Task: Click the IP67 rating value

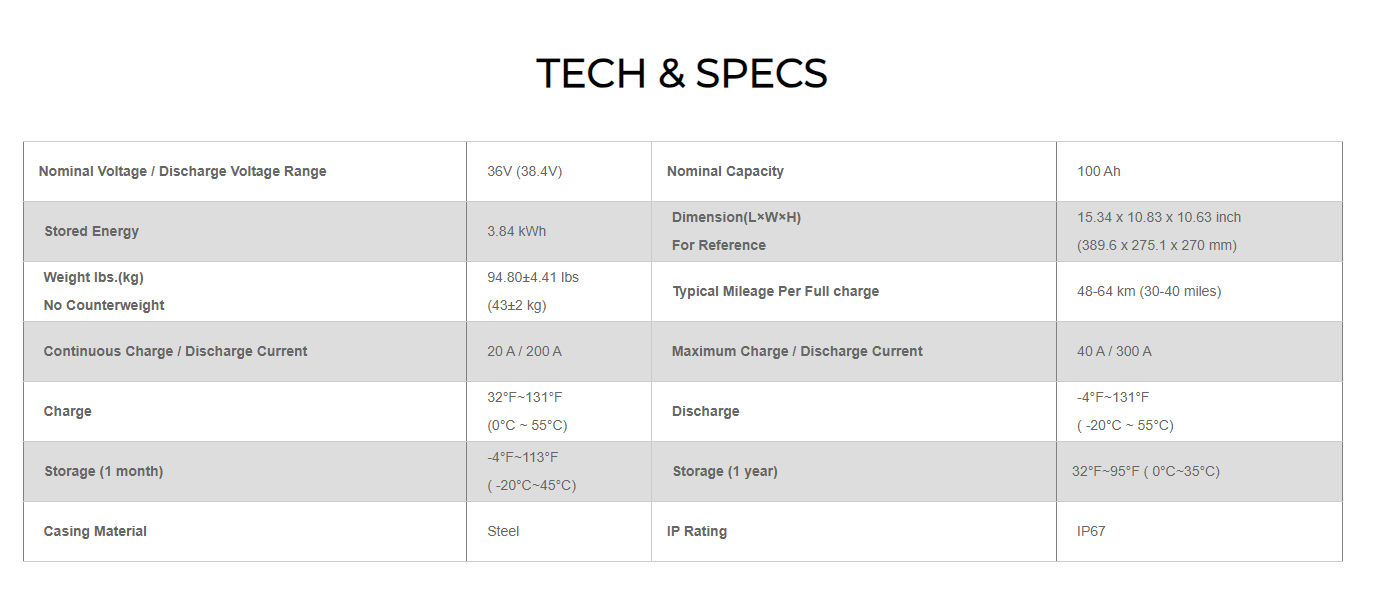Action: point(1091,531)
